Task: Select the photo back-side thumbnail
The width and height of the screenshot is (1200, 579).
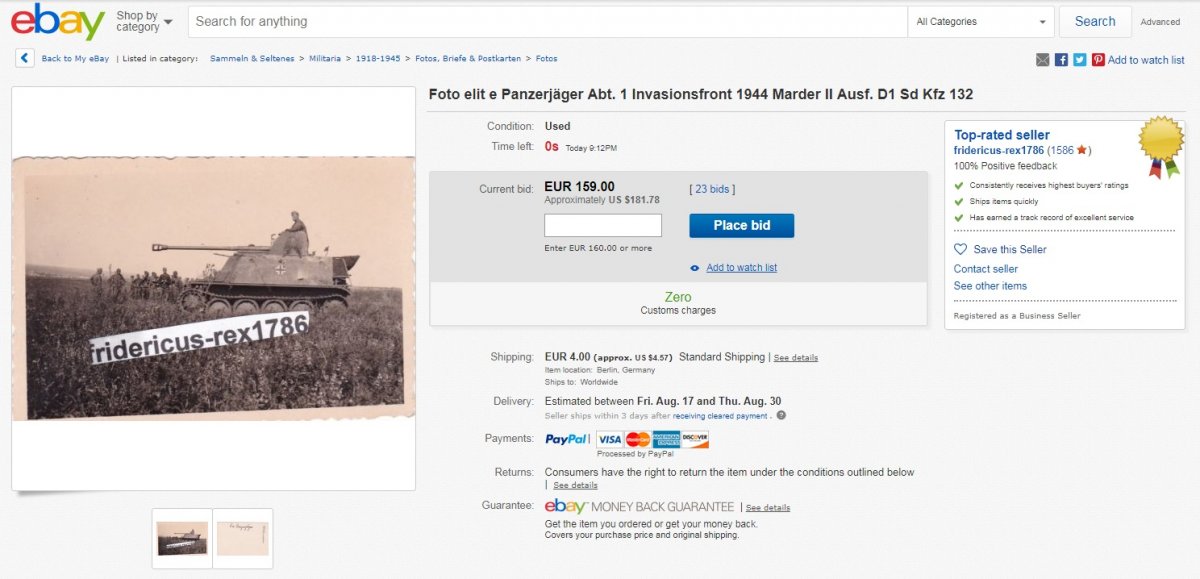Action: tap(243, 538)
